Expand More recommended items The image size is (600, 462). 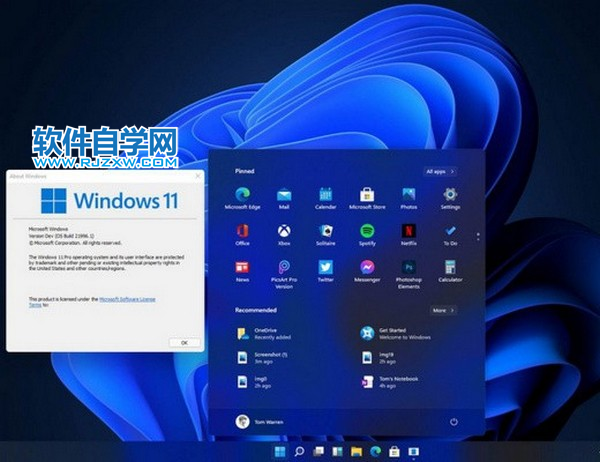tap(443, 310)
